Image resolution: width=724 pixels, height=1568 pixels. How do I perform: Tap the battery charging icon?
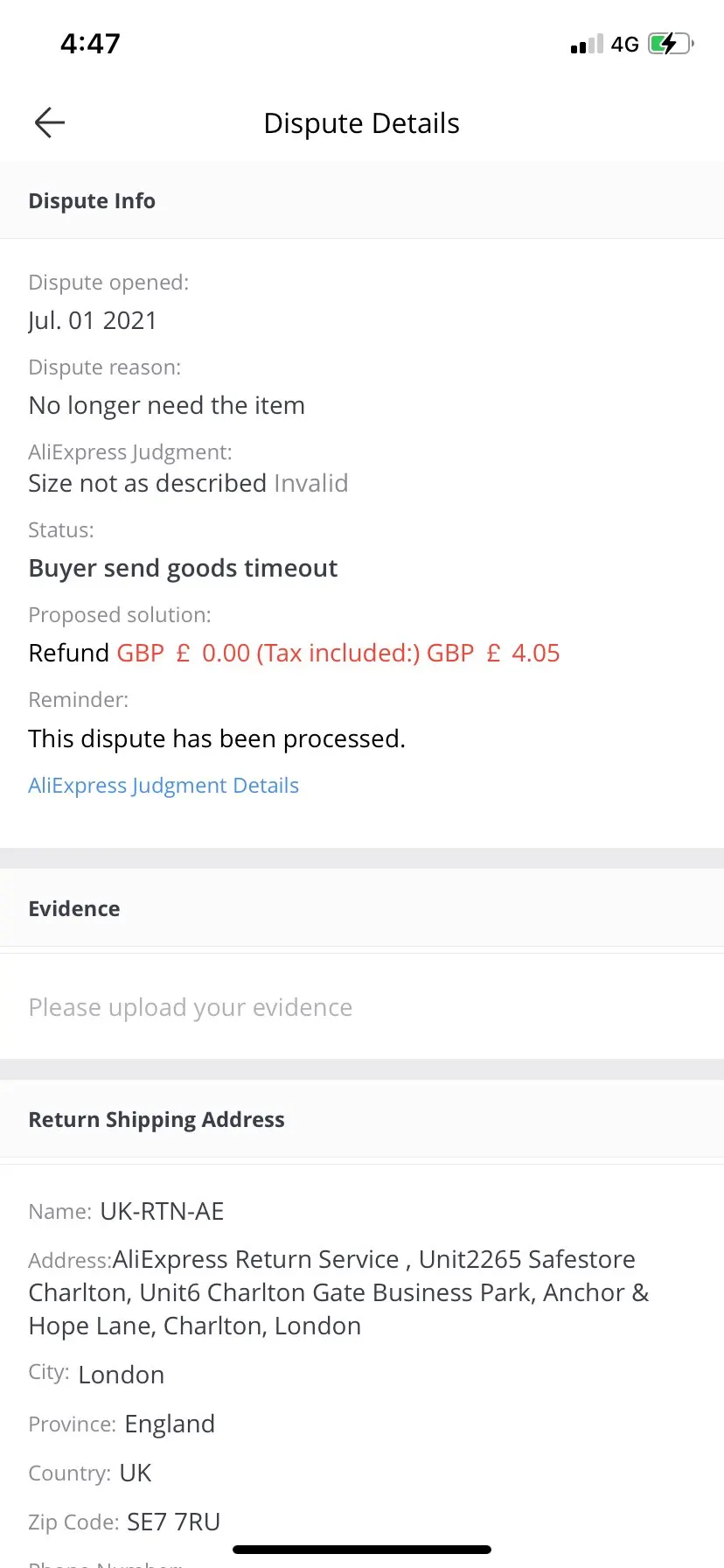pos(672,43)
